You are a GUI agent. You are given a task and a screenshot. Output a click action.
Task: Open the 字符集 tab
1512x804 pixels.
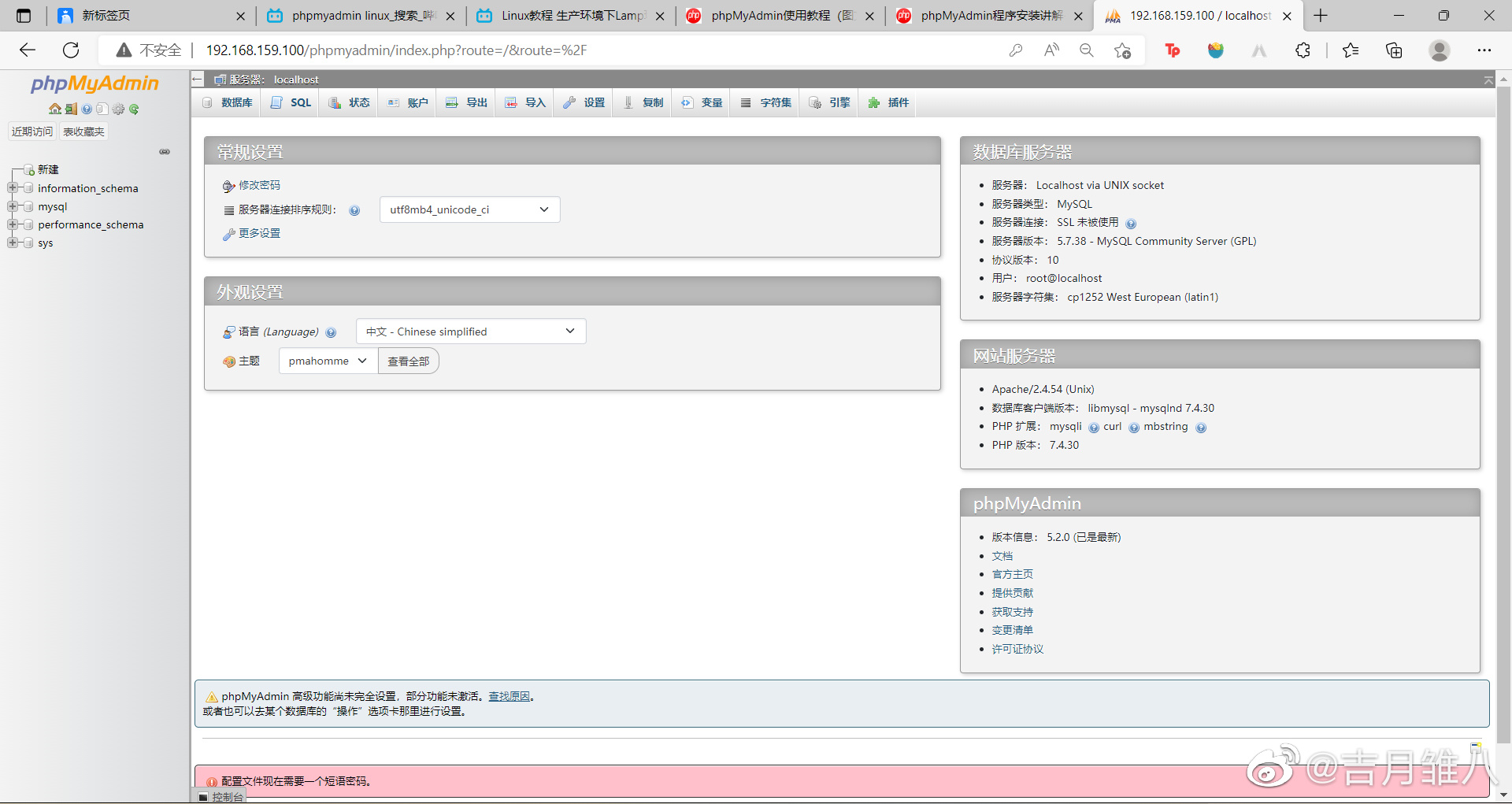766,102
